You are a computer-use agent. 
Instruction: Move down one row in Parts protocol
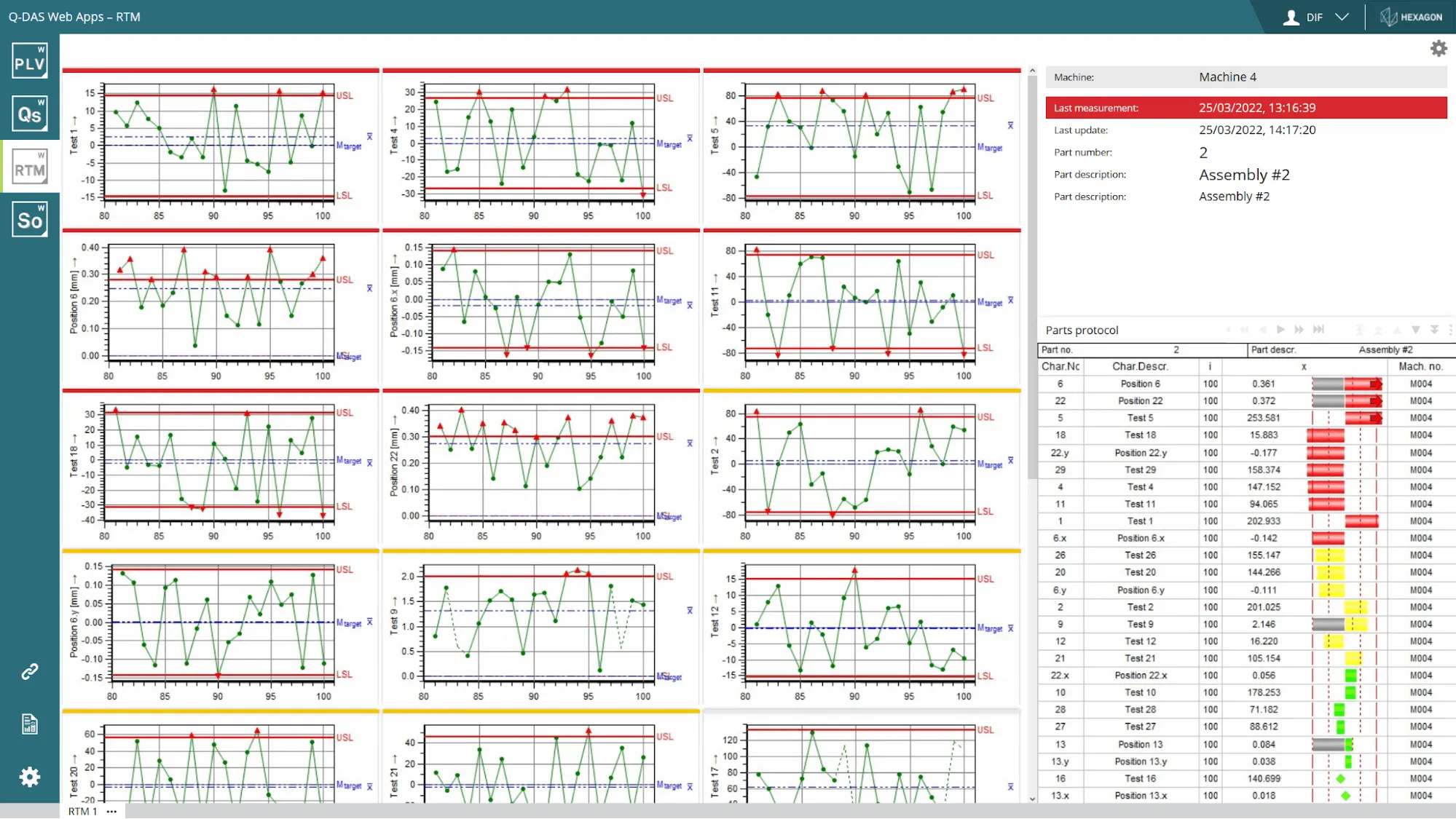1415,330
